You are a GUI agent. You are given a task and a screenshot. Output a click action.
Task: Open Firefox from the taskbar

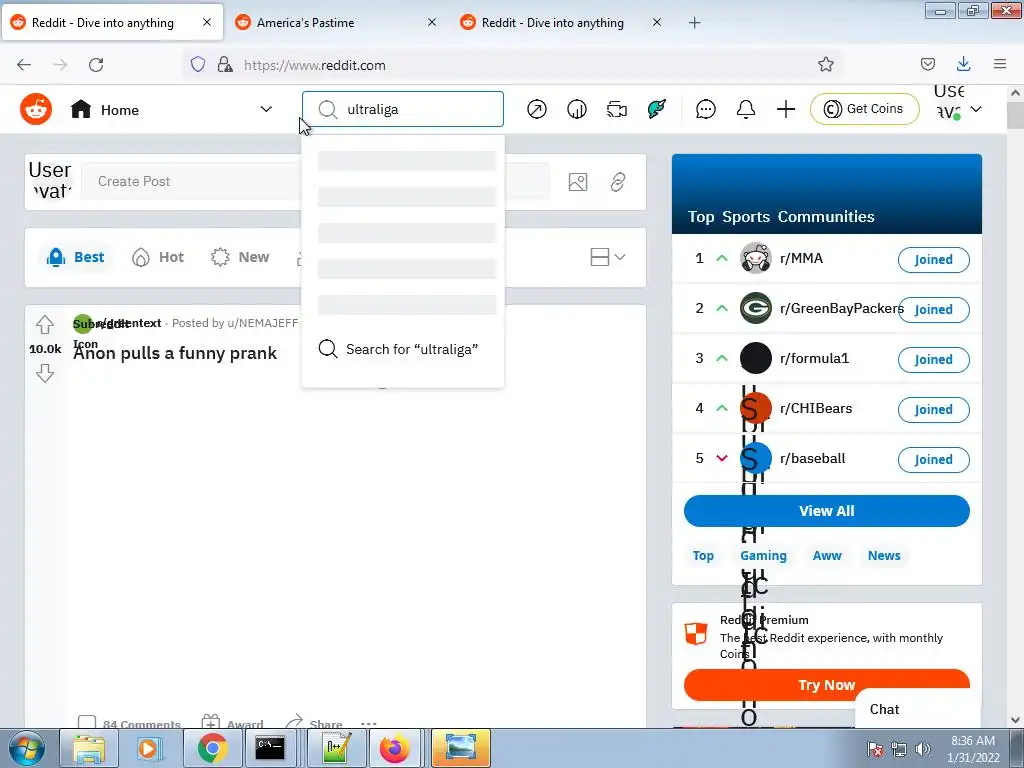(x=394, y=748)
